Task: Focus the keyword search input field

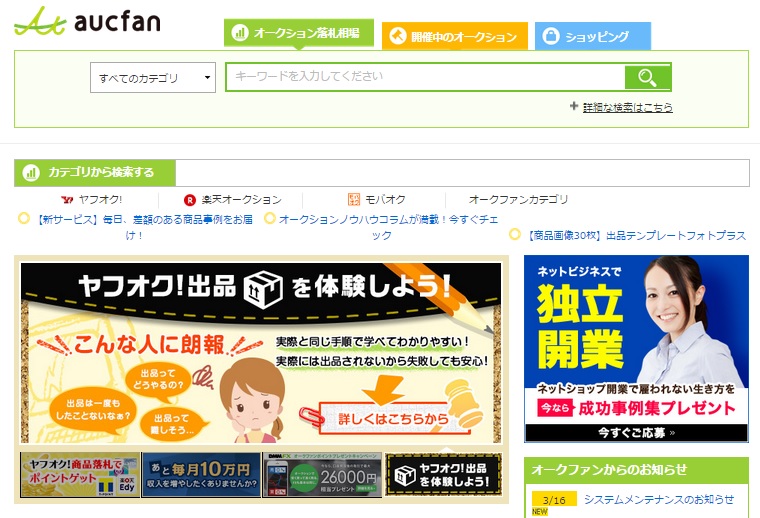Action: click(426, 77)
